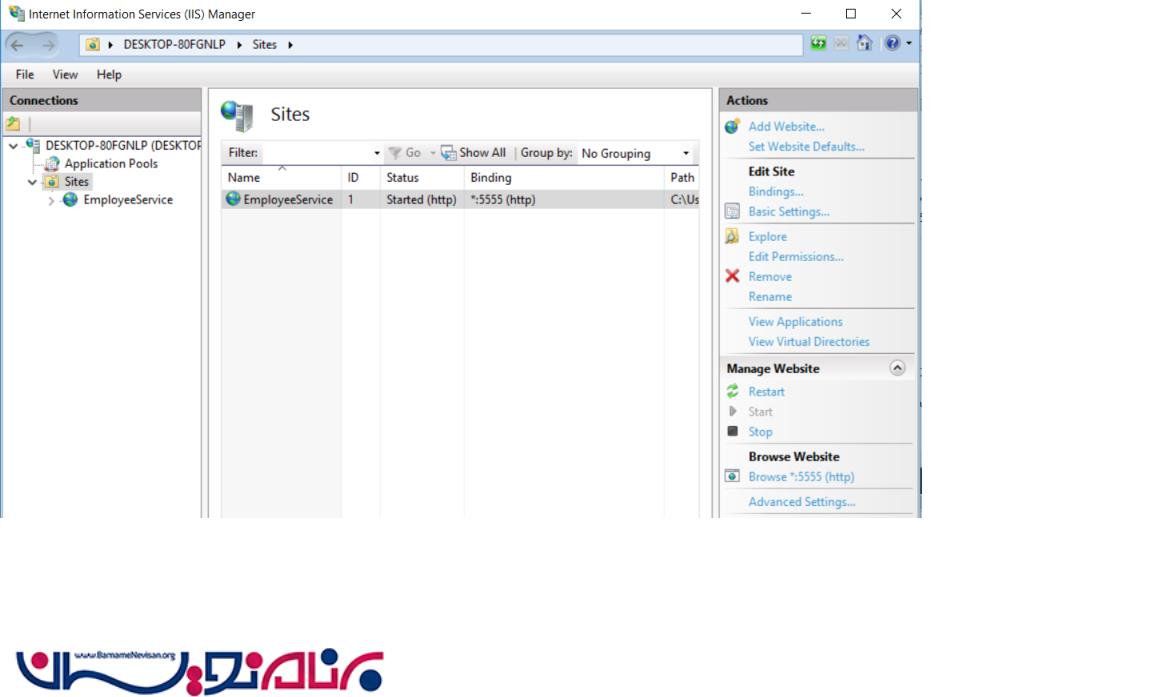Click Sites in the address bar breadcrumb
The height and width of the screenshot is (697, 1153).
point(265,45)
